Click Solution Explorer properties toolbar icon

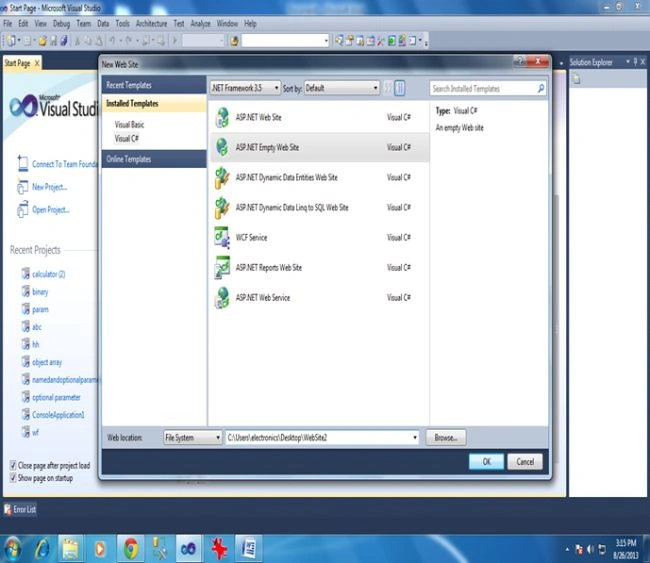click(x=577, y=78)
